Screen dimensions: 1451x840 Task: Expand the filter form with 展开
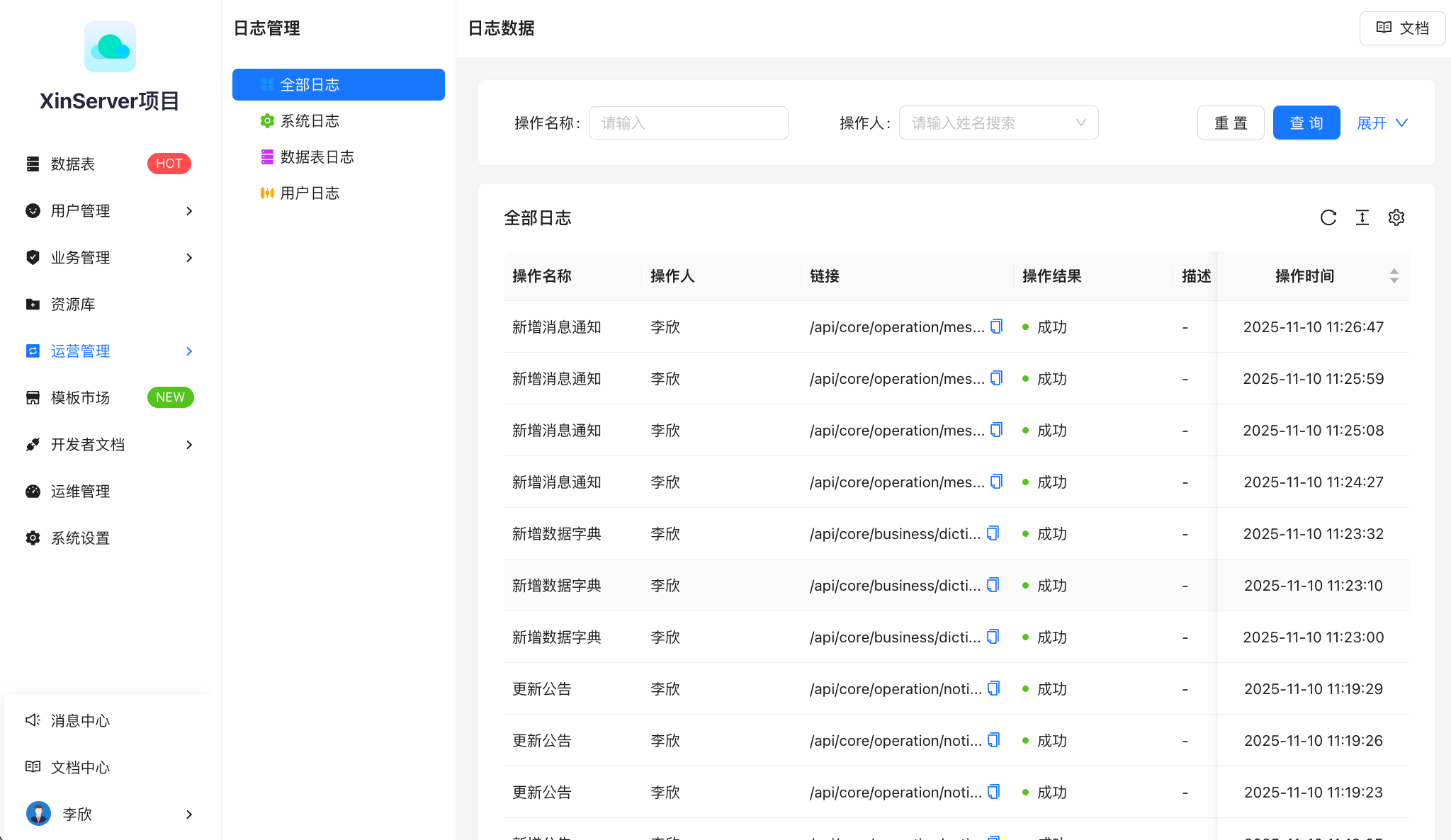[x=1382, y=123]
